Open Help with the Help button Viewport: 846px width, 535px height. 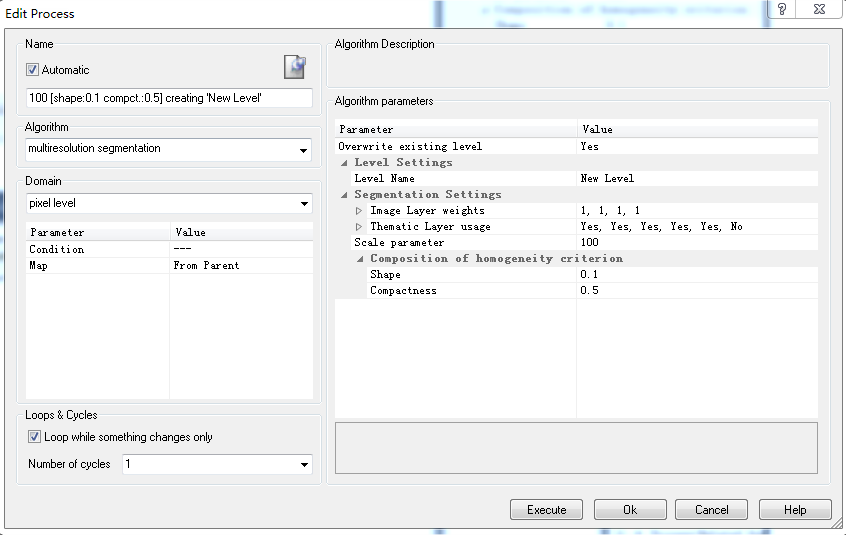[795, 510]
